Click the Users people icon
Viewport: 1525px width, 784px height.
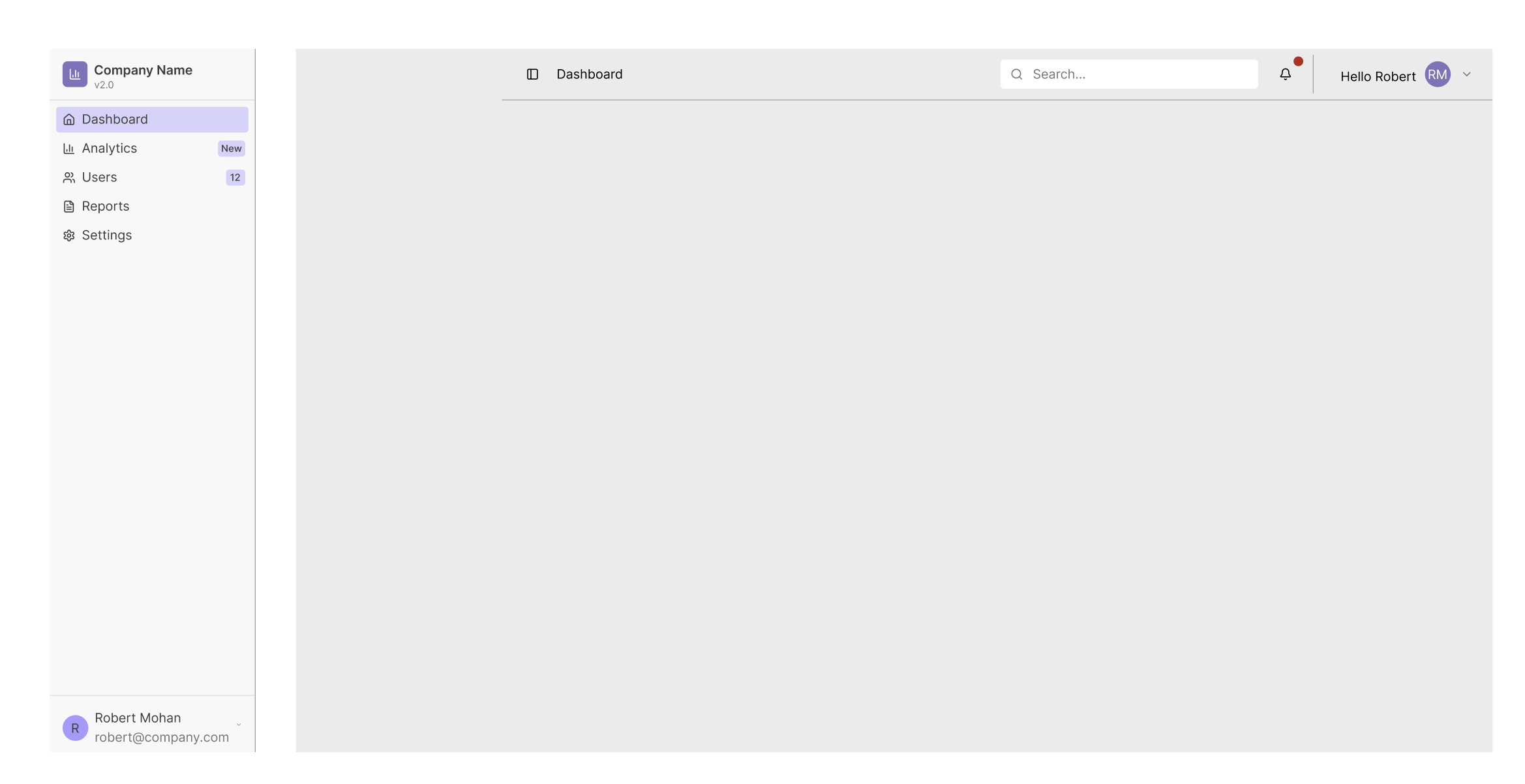[68, 177]
